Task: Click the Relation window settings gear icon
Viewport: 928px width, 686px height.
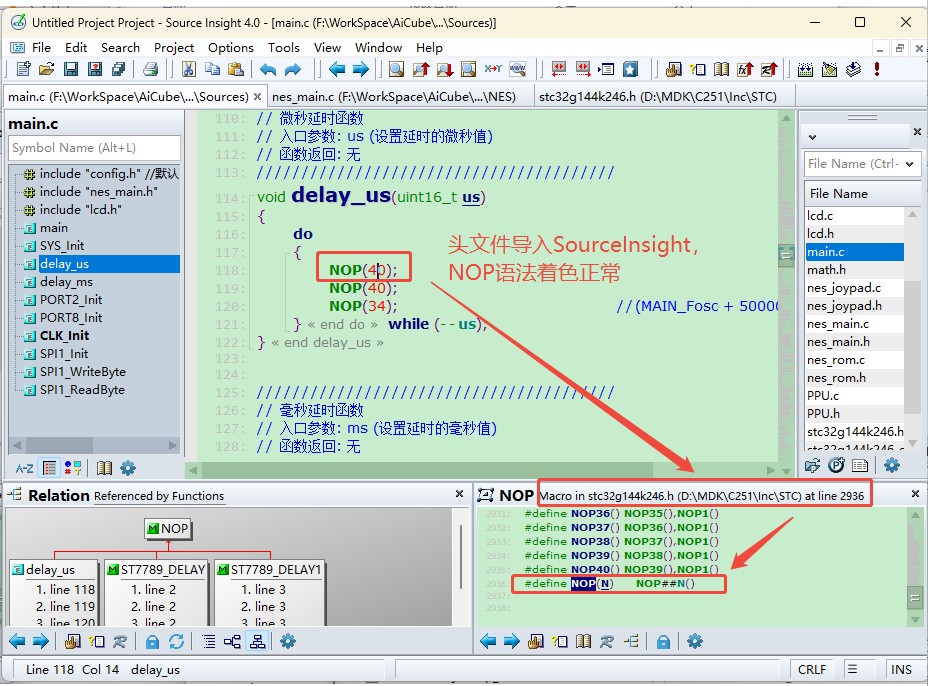Action: pos(288,641)
